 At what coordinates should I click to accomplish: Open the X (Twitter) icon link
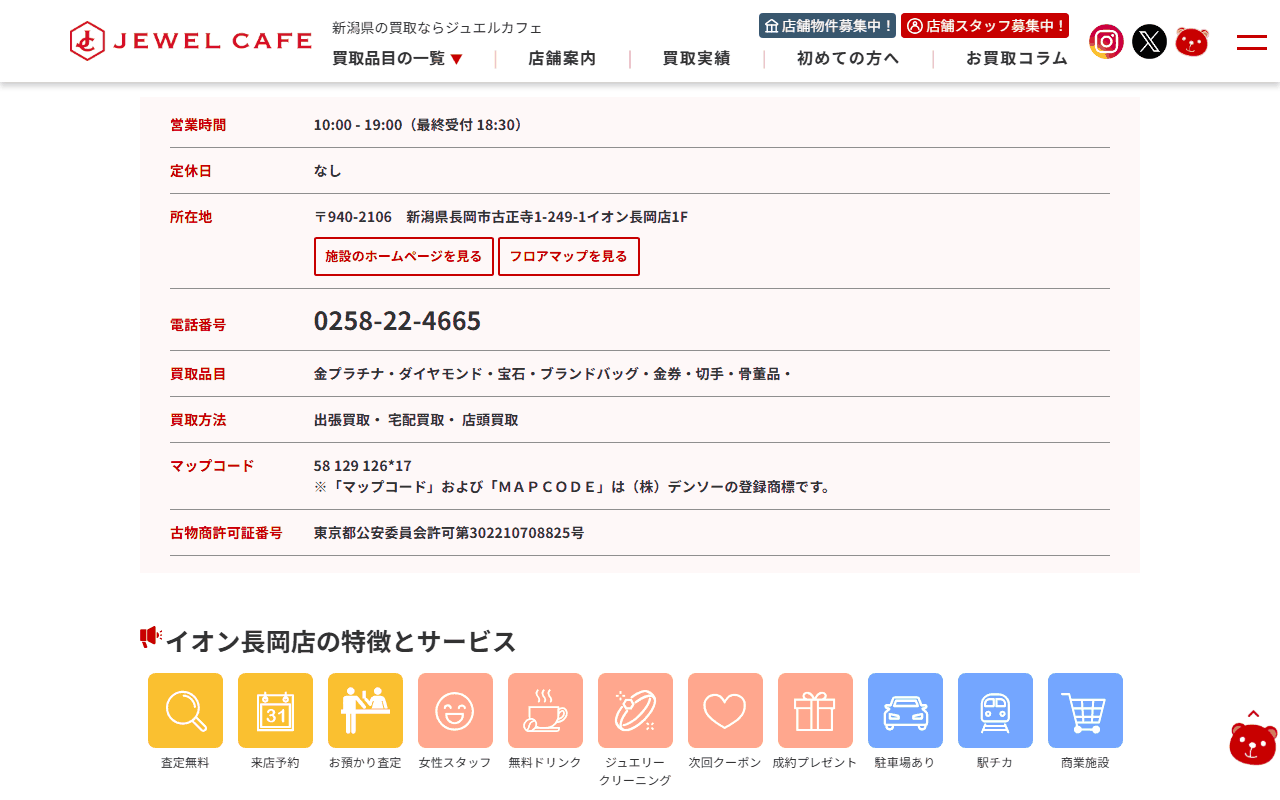[1149, 41]
